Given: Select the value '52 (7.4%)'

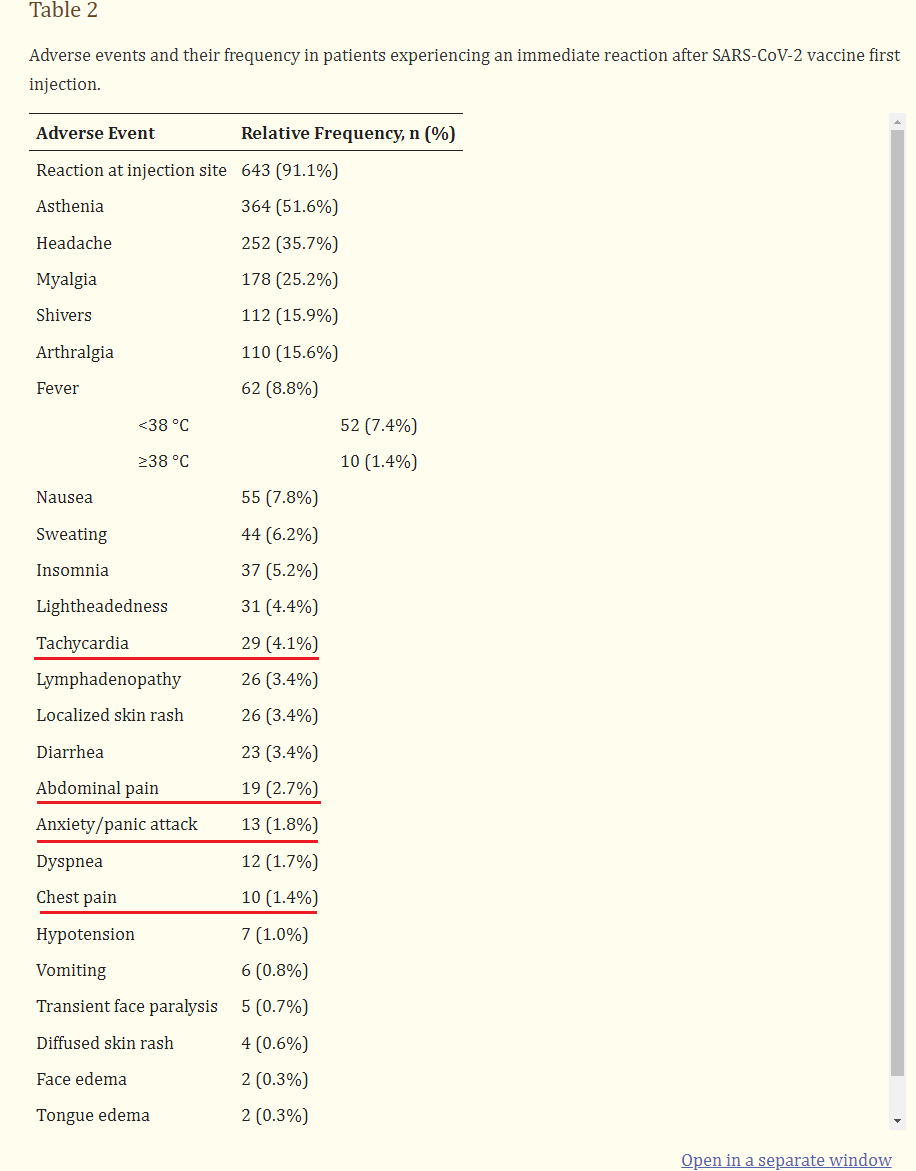Looking at the screenshot, I should coord(378,425).
